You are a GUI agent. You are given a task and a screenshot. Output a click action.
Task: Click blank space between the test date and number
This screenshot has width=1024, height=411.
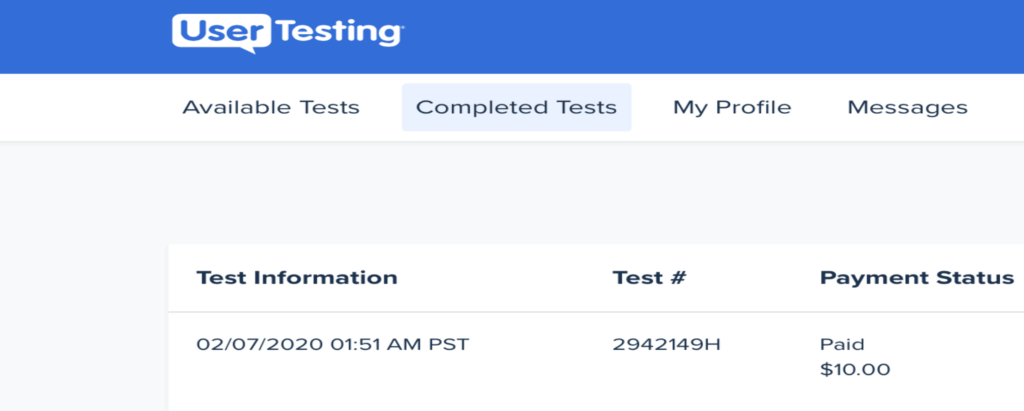coord(541,344)
